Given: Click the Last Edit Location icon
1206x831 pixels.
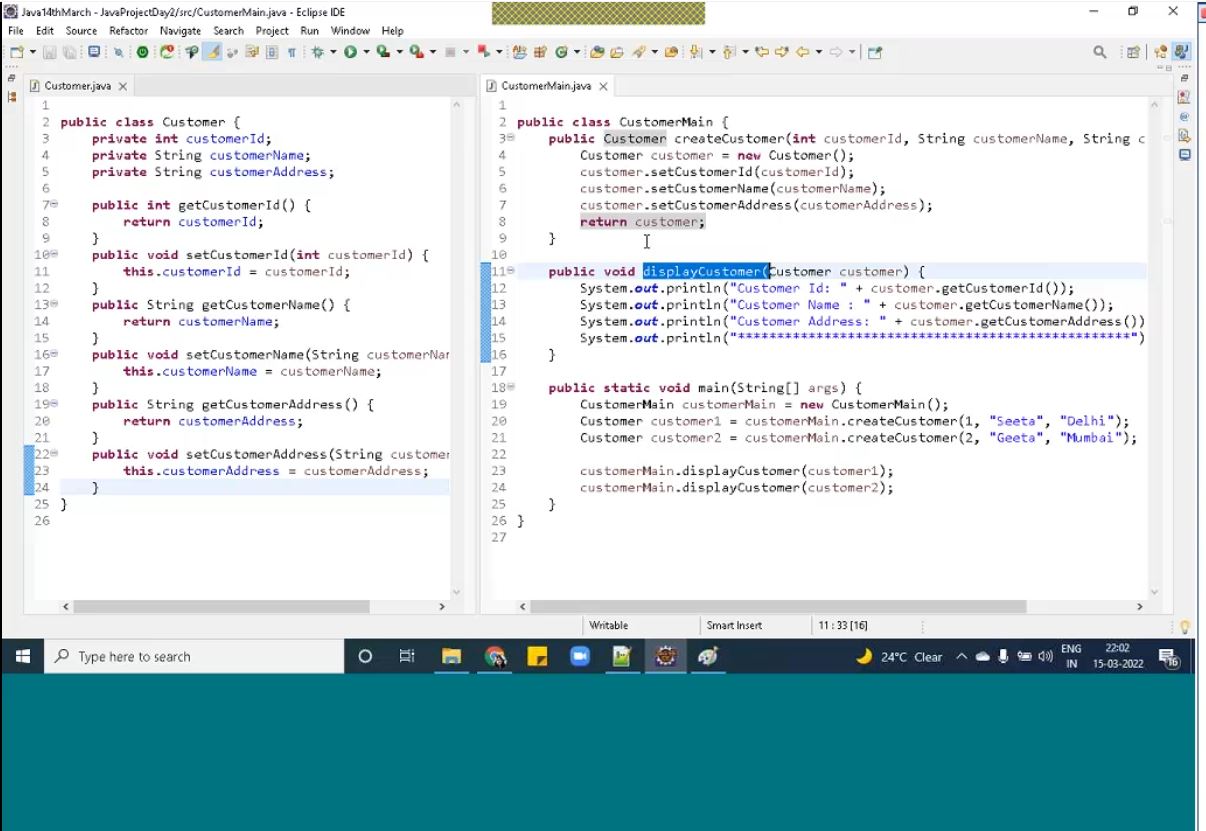Looking at the screenshot, I should (x=762, y=52).
